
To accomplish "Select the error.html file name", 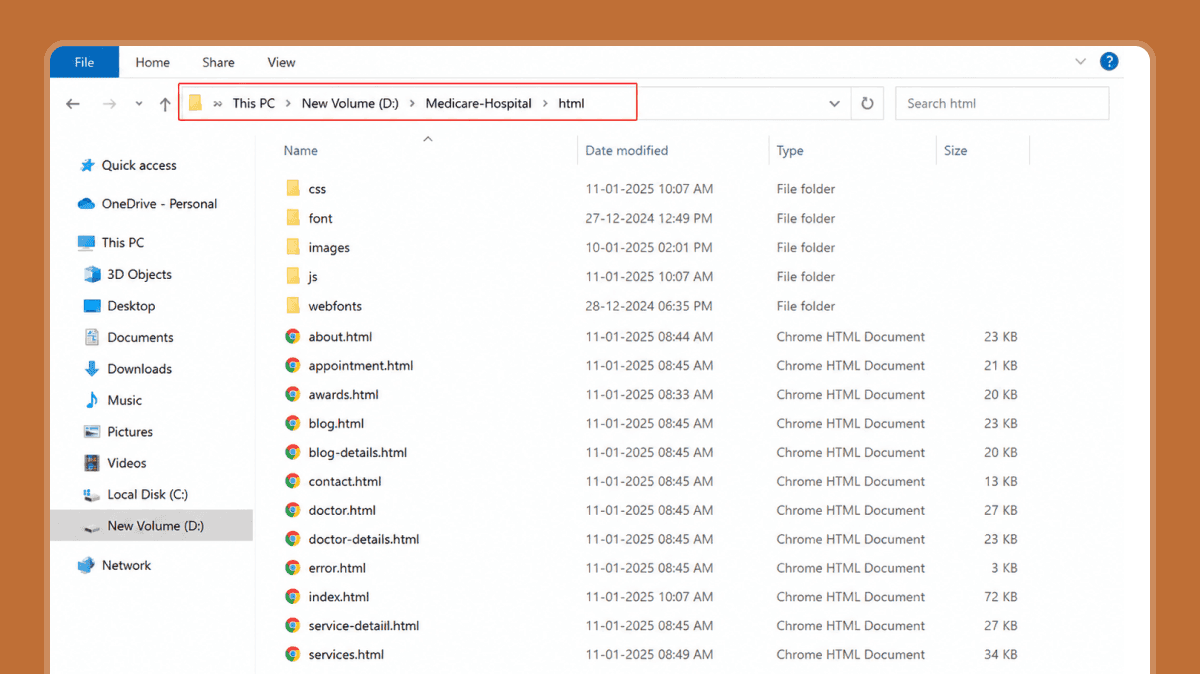I will [337, 569].
